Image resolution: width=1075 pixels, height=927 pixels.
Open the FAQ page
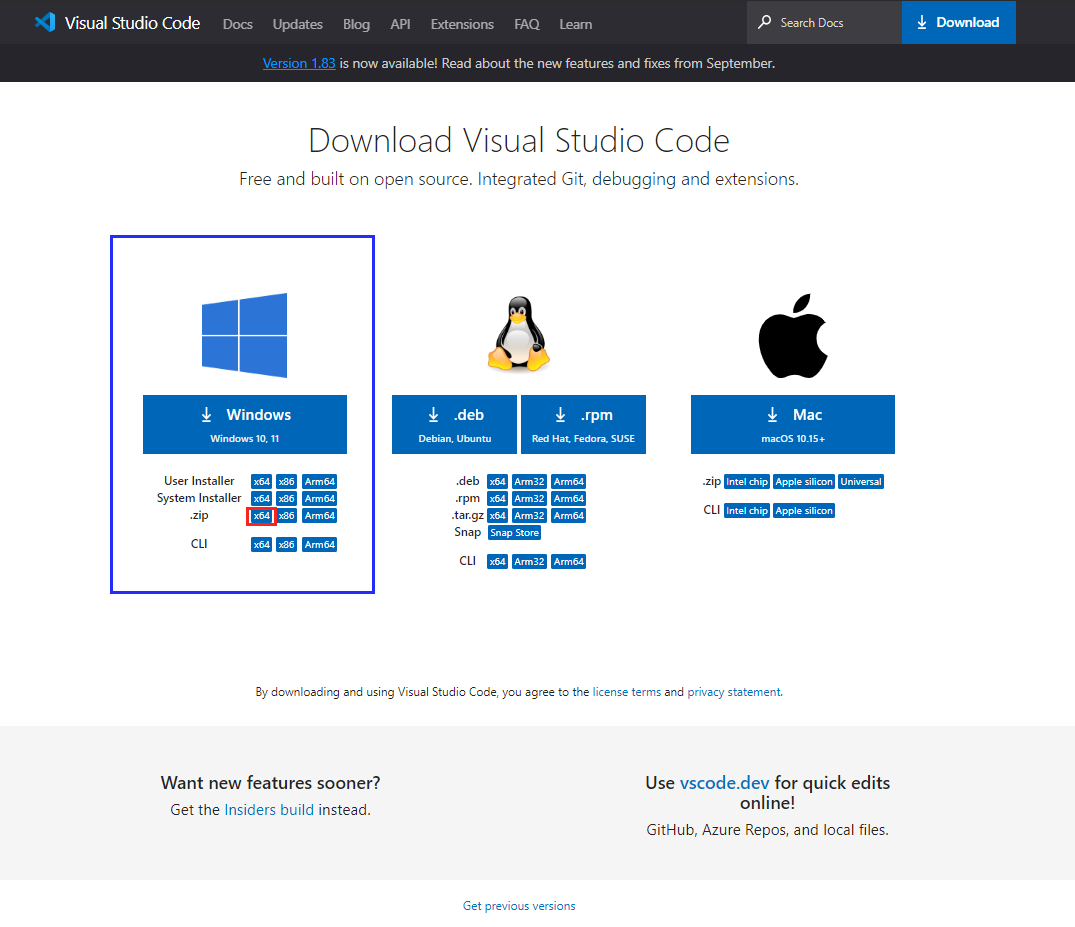527,24
